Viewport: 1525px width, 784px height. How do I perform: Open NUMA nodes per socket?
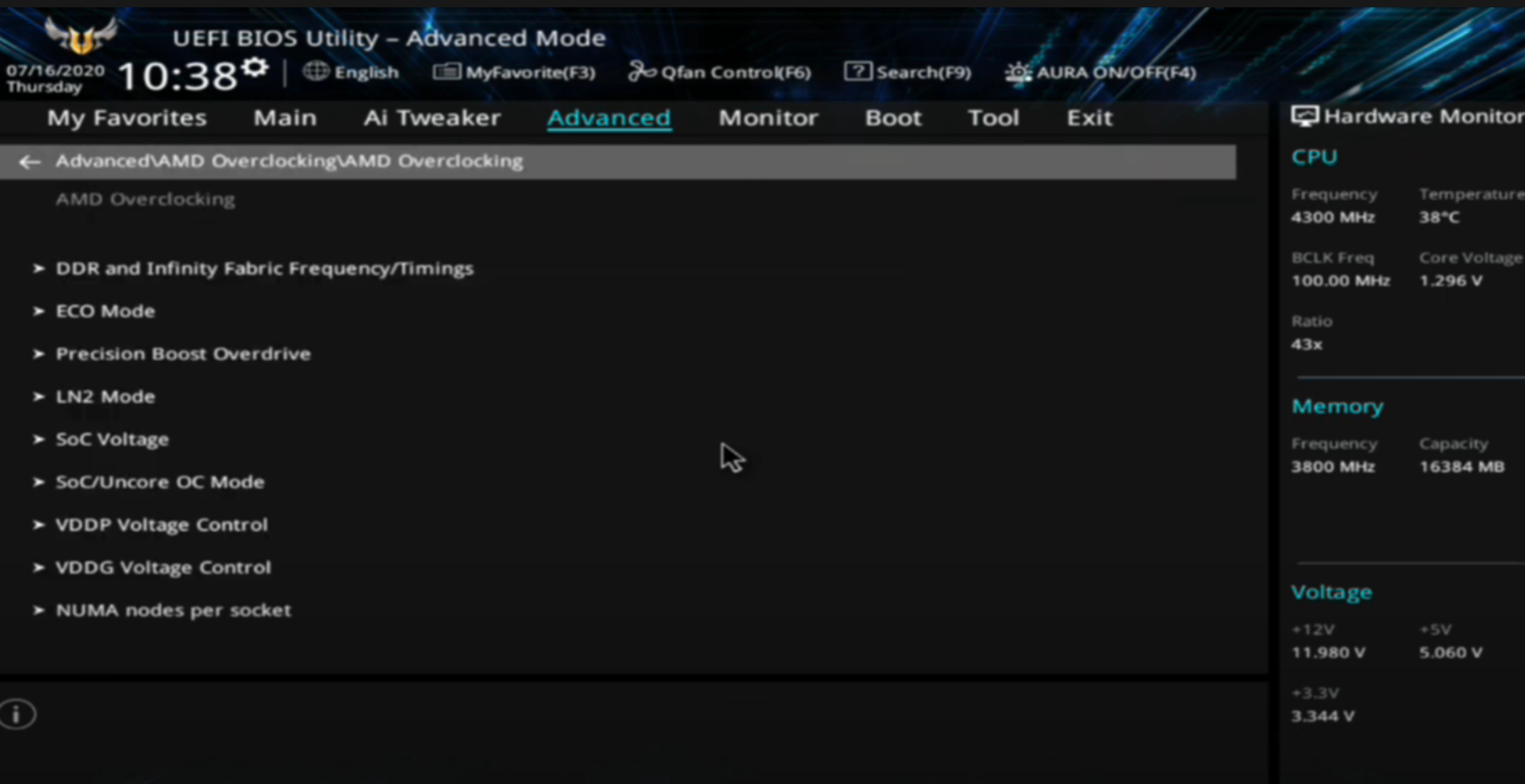coord(173,611)
